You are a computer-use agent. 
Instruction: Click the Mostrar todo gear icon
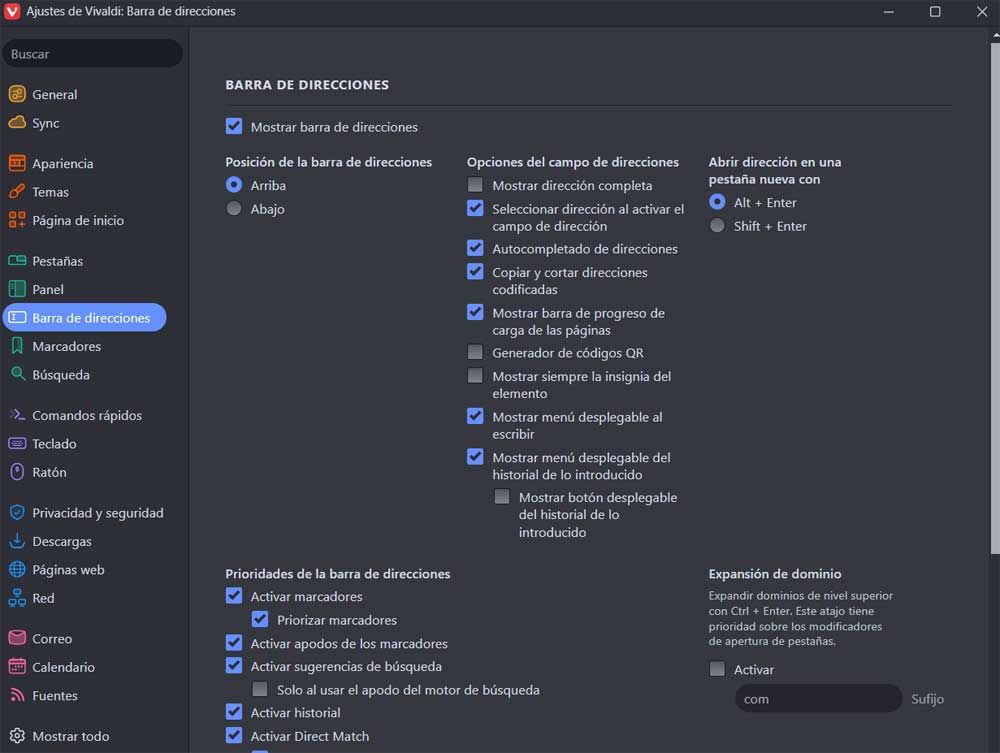click(17, 736)
